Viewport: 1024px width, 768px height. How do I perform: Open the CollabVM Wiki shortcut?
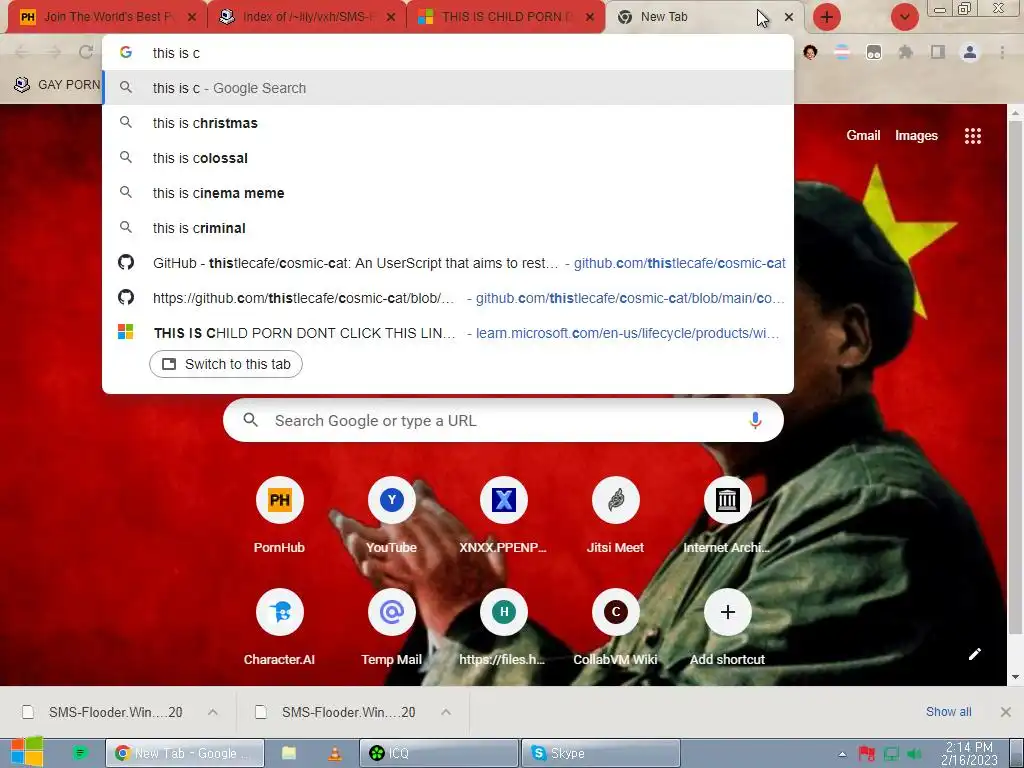[x=616, y=613]
